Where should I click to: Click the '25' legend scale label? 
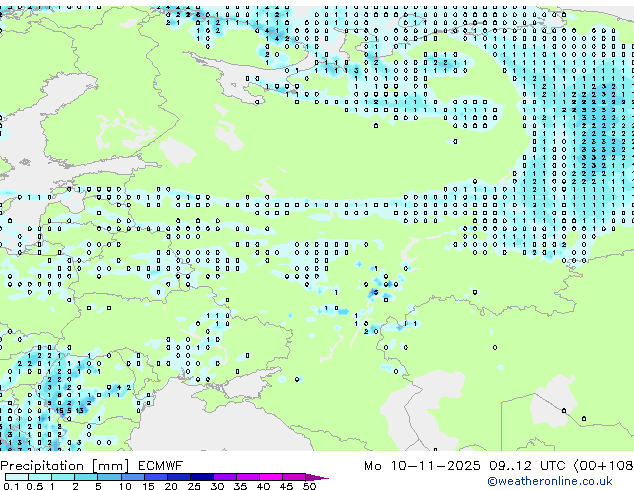pyautogui.click(x=194, y=486)
